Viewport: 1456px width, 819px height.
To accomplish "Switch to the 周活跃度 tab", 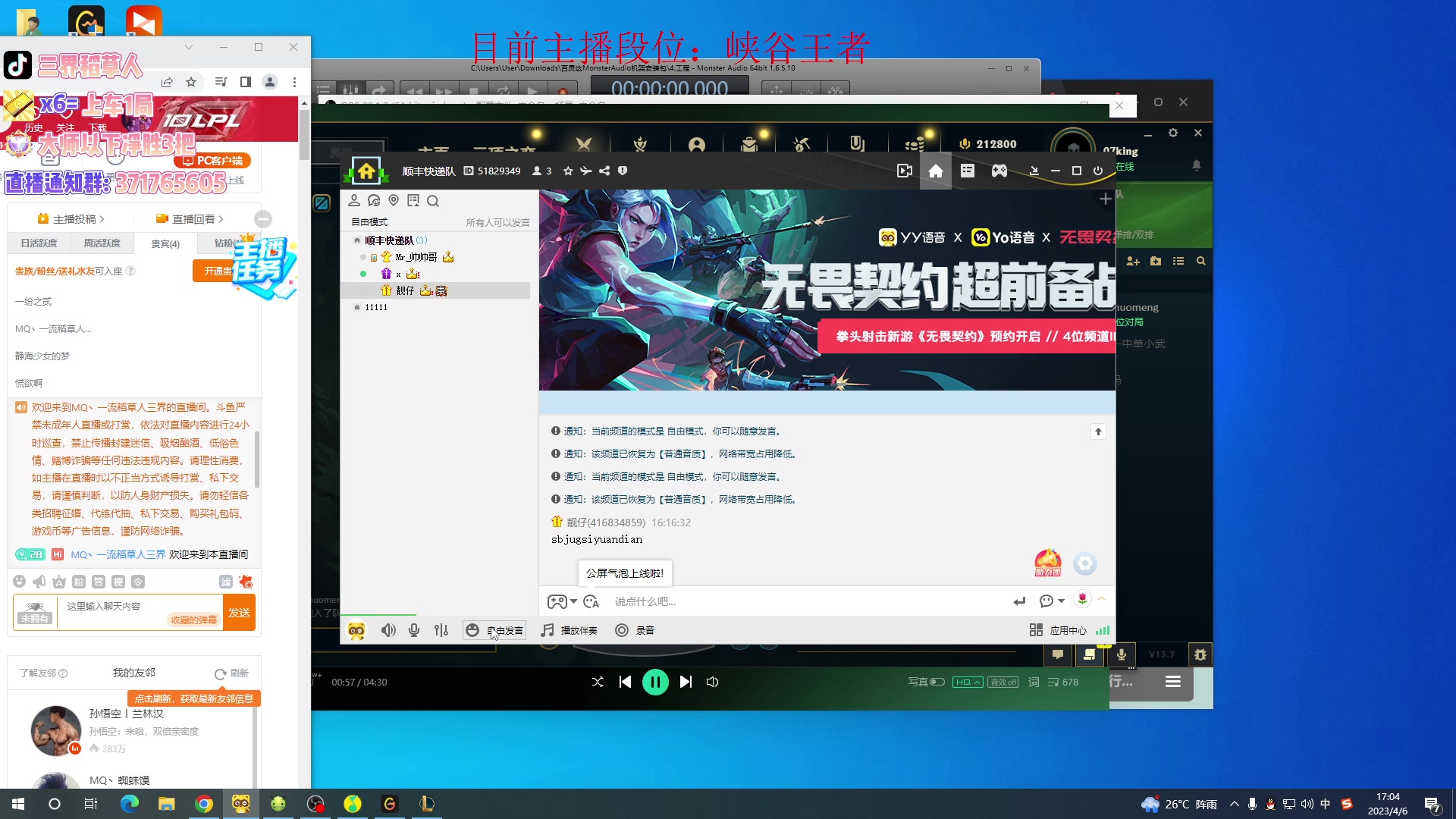I will [102, 243].
